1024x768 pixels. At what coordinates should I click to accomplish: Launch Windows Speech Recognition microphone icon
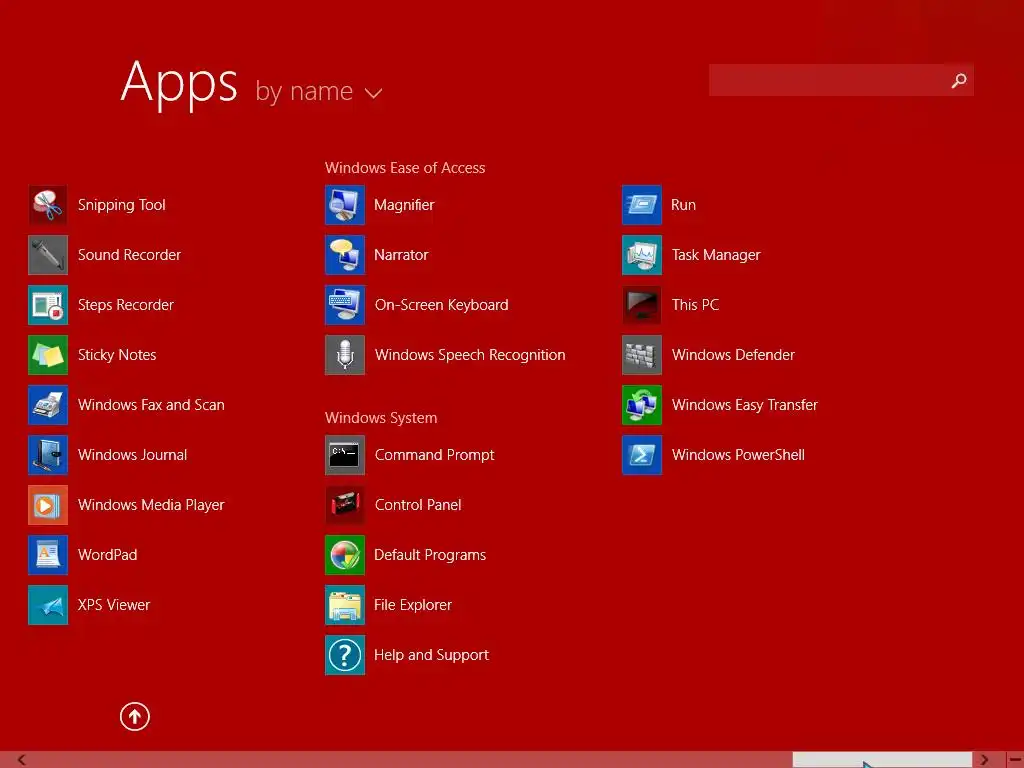pos(345,355)
